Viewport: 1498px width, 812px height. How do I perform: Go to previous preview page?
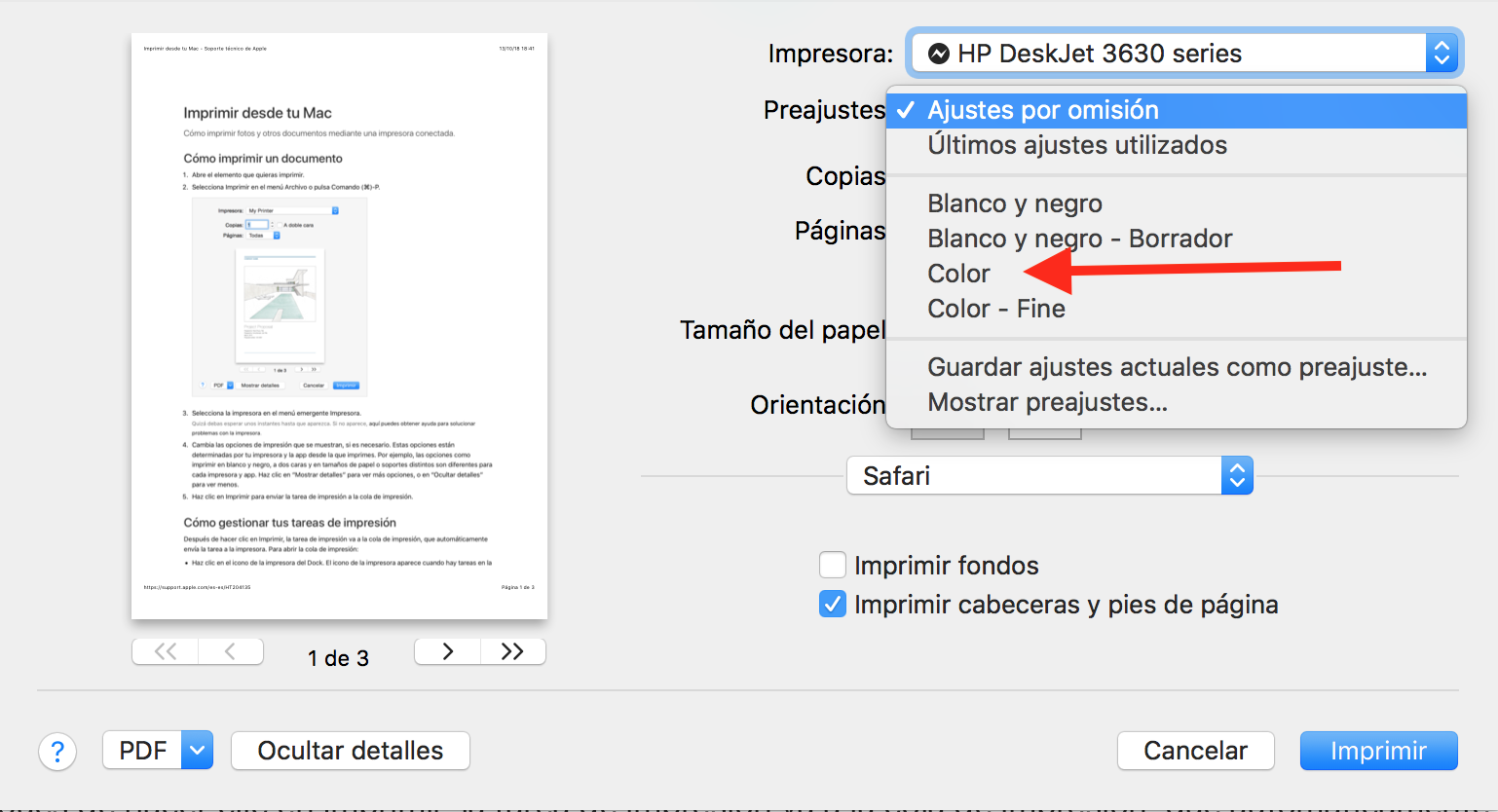click(x=230, y=651)
